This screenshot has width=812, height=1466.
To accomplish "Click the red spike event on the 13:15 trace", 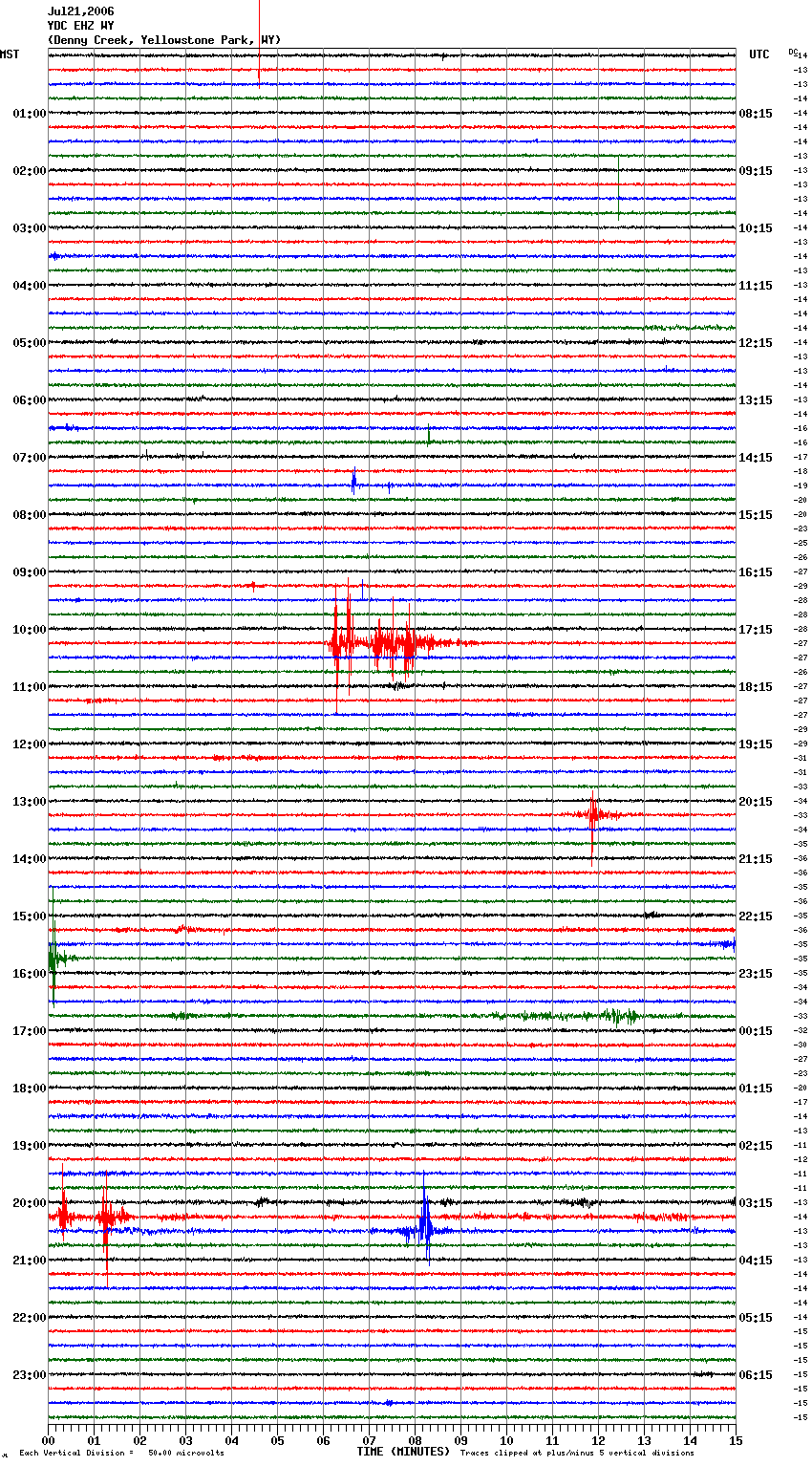I will (593, 815).
